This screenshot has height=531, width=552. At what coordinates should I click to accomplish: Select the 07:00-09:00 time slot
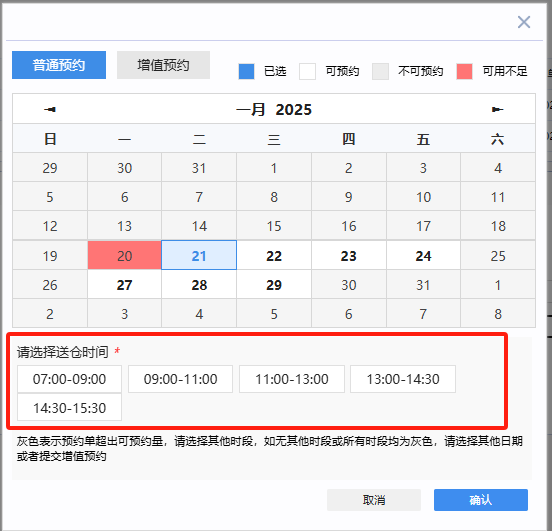[69, 379]
